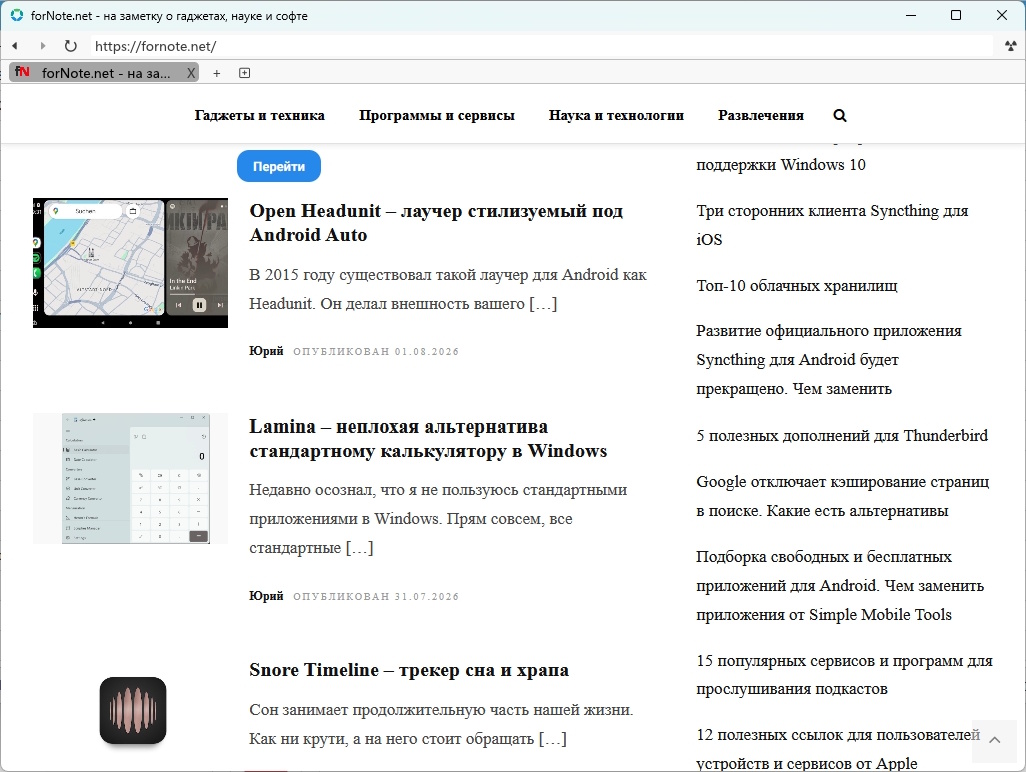Open the Open Headunit article title

(x=436, y=222)
